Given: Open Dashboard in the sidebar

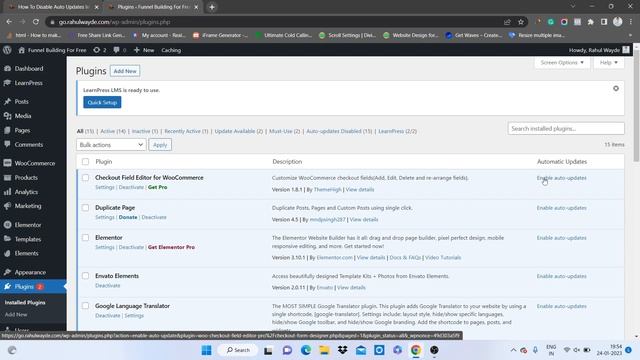Looking at the screenshot, I should coord(29,69).
